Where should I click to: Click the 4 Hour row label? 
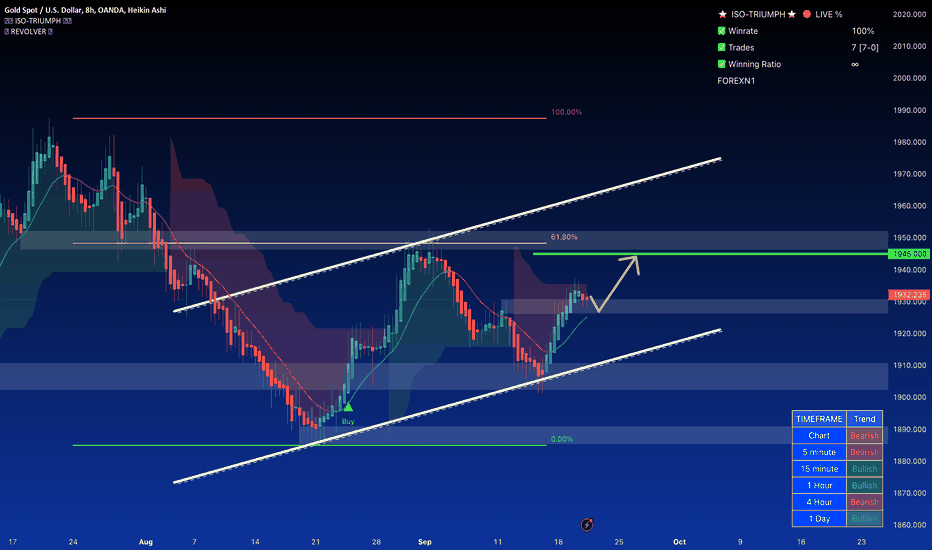tap(819, 502)
